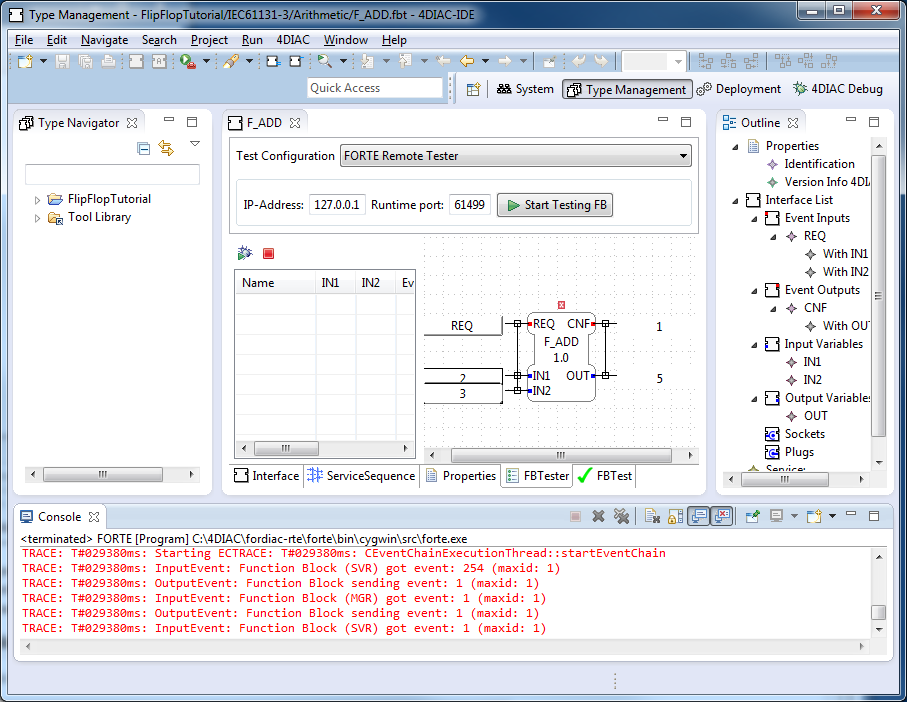Click the Save All toolbar icon
This screenshot has height=702, width=907.
[86, 61]
